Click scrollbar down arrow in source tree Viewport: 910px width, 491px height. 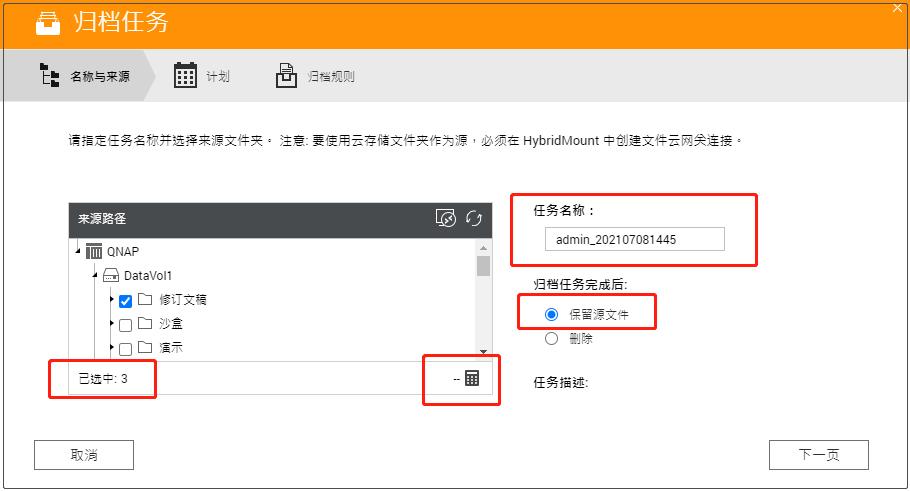point(483,352)
